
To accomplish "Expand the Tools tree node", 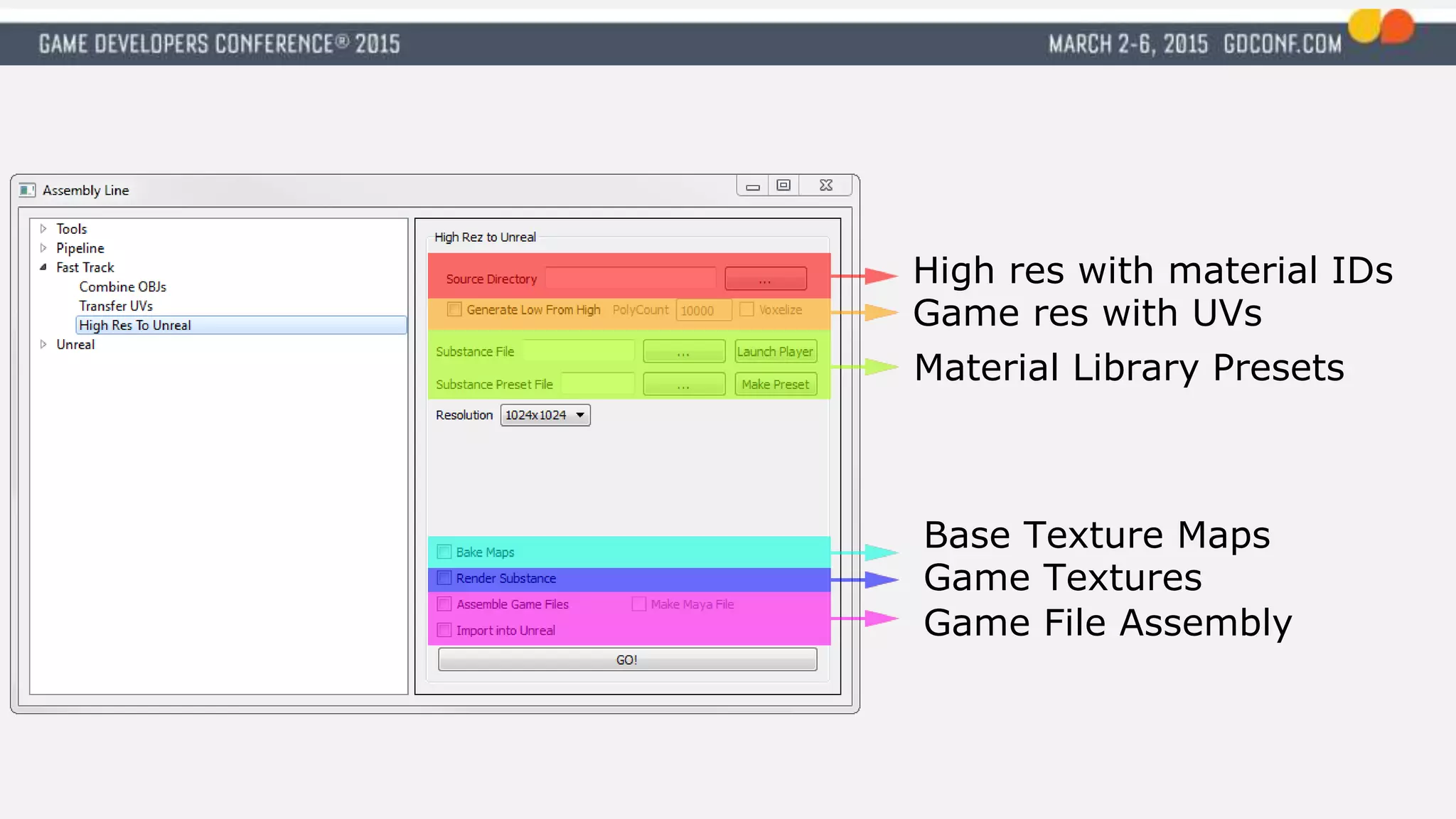I will click(x=43, y=229).
